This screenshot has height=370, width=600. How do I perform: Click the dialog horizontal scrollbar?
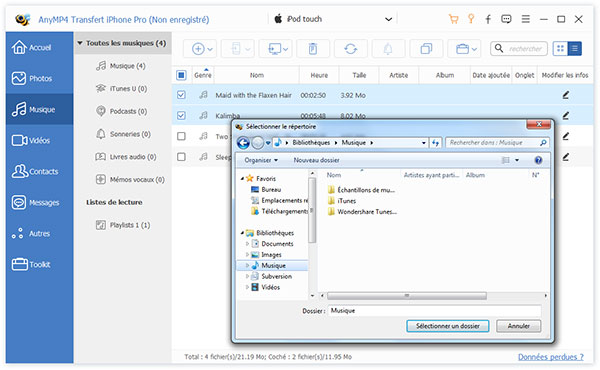407,296
